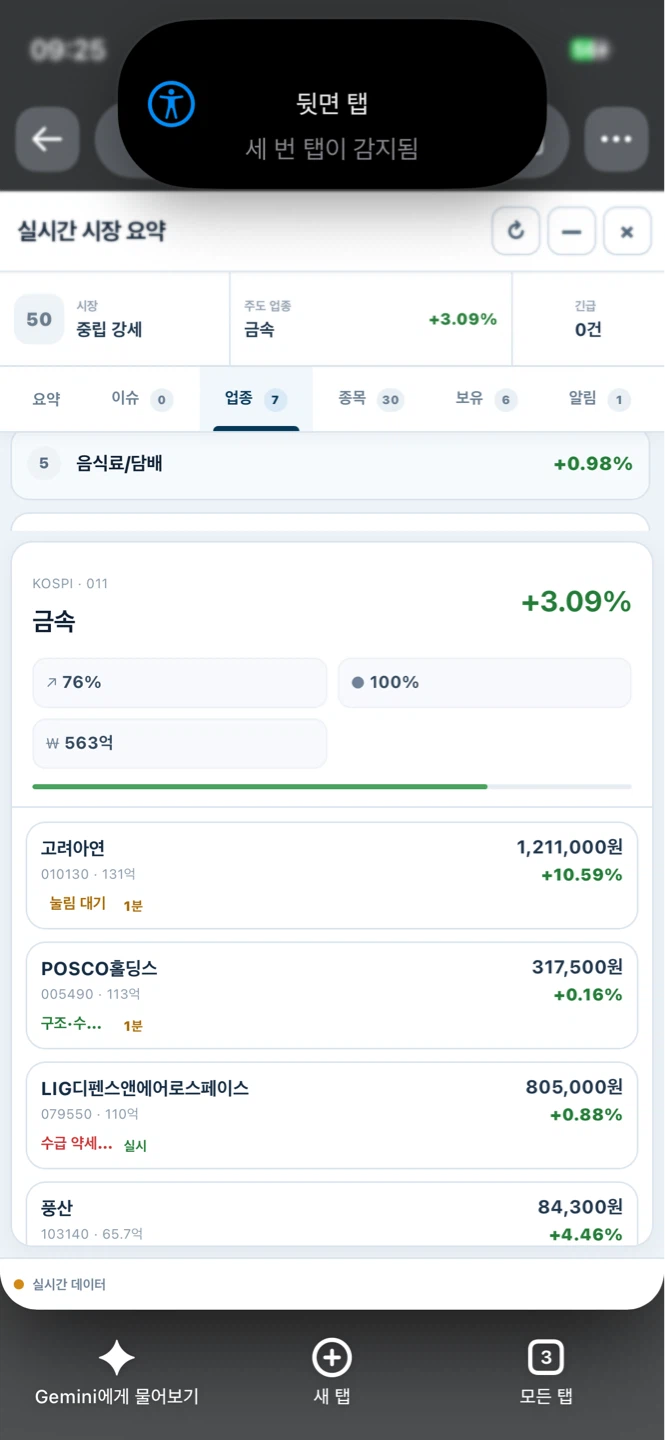
Task: Refresh the 실시간 시장 요약 panel
Action: tap(516, 232)
